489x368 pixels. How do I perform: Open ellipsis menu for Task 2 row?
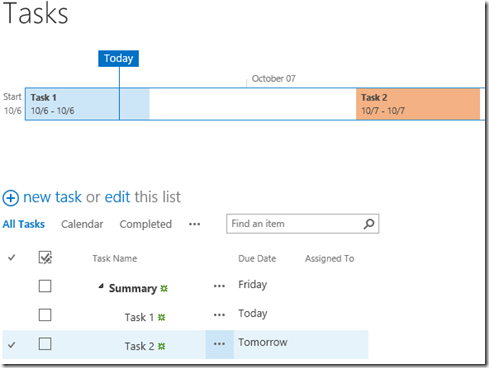coord(219,344)
